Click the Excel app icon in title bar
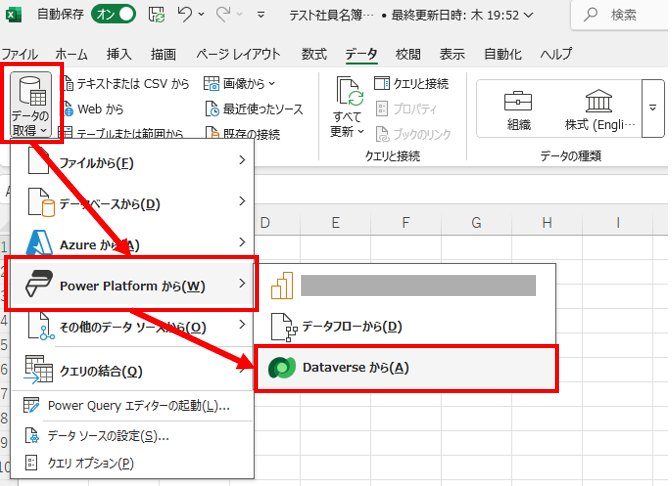The height and width of the screenshot is (486, 672). [x=13, y=15]
